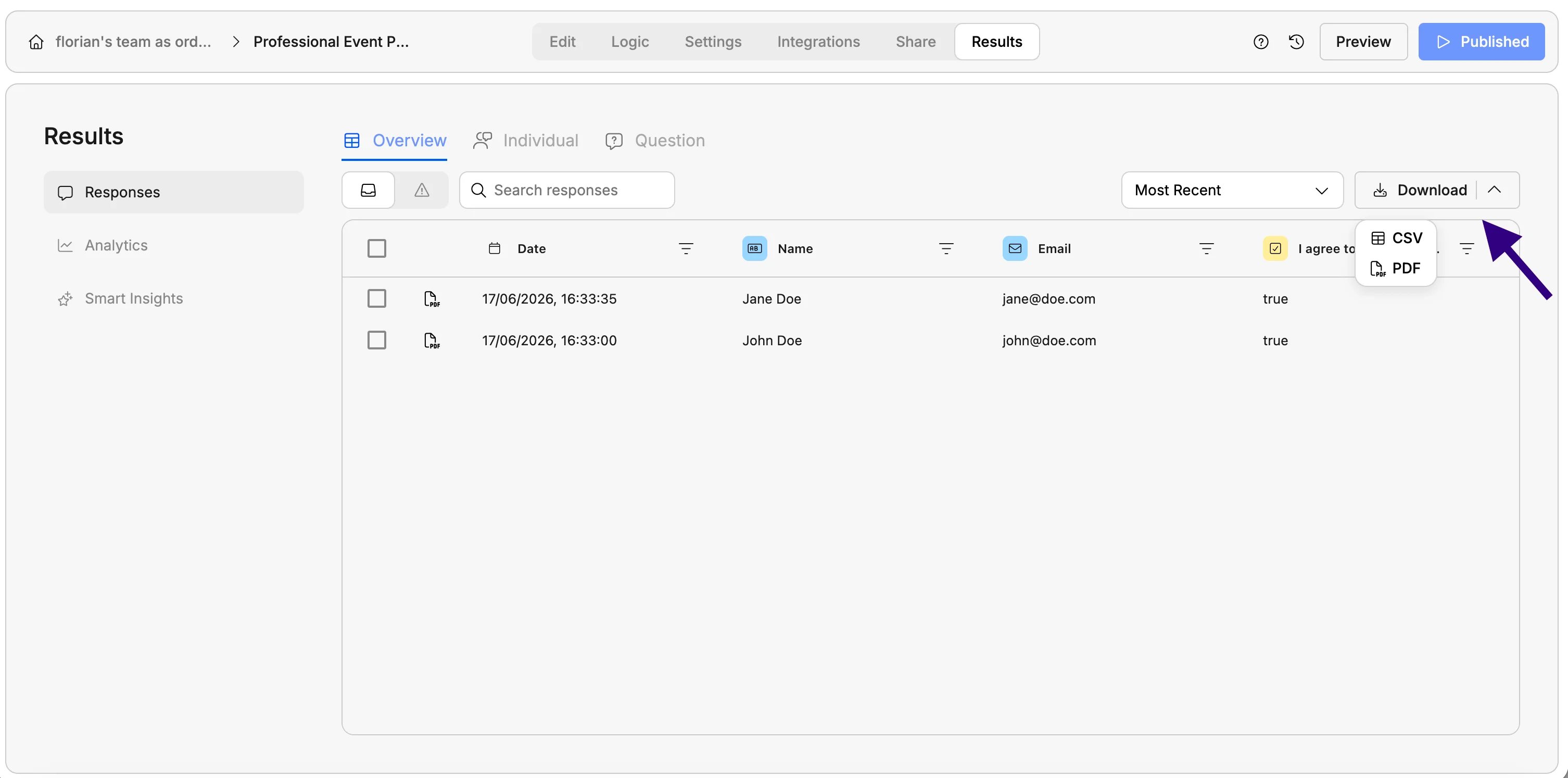Open Analytics in the sidebar
1568x778 pixels.
click(173, 245)
